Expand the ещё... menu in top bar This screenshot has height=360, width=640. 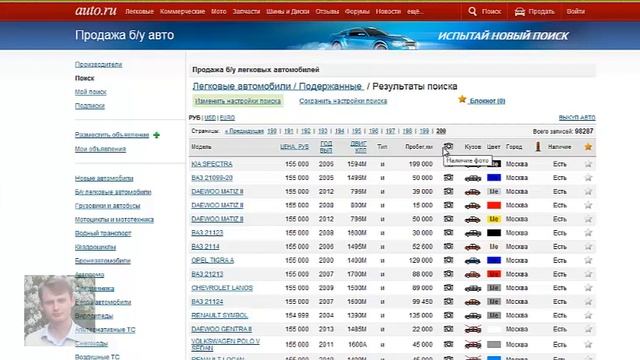click(x=415, y=11)
